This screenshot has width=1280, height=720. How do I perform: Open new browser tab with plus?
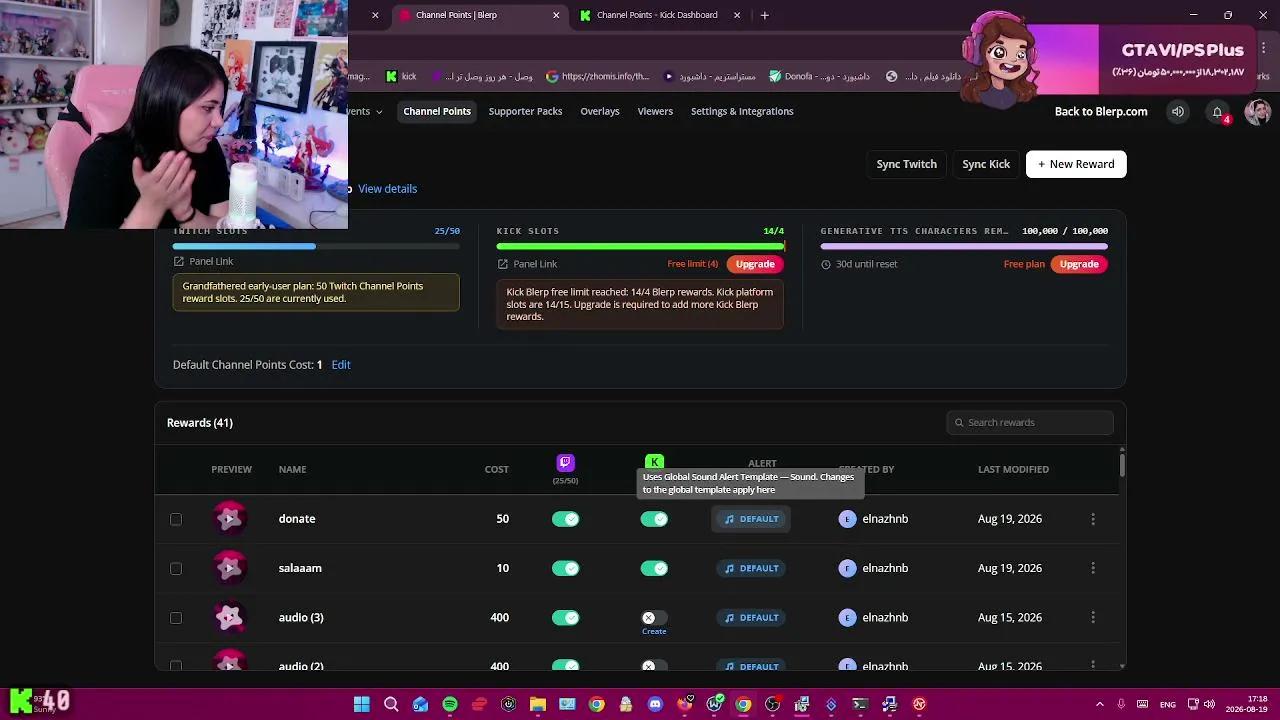[764, 15]
